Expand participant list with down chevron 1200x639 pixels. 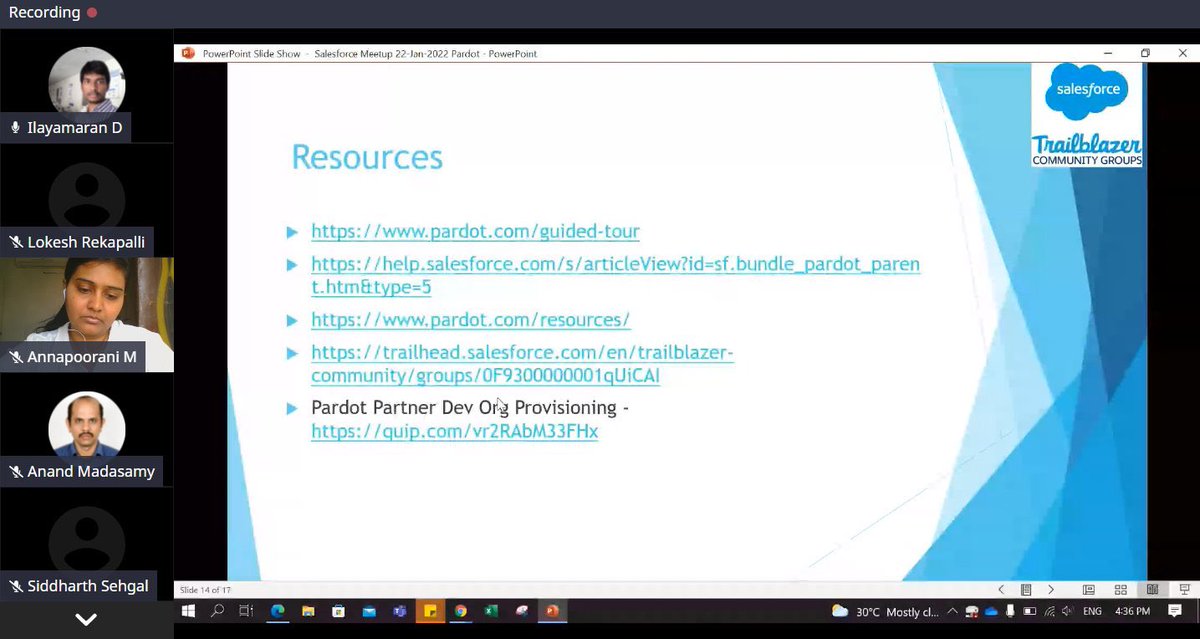[86, 620]
